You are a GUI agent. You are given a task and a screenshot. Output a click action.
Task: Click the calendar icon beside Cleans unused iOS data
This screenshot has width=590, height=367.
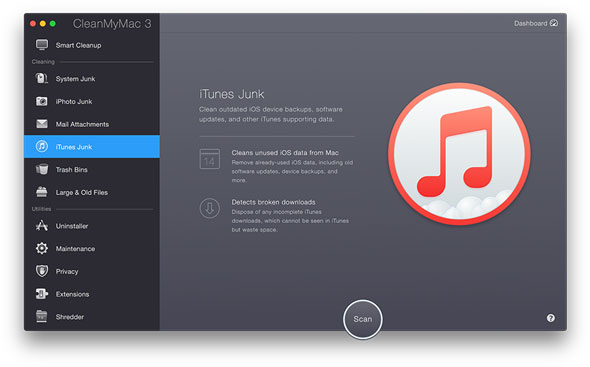pyautogui.click(x=210, y=158)
